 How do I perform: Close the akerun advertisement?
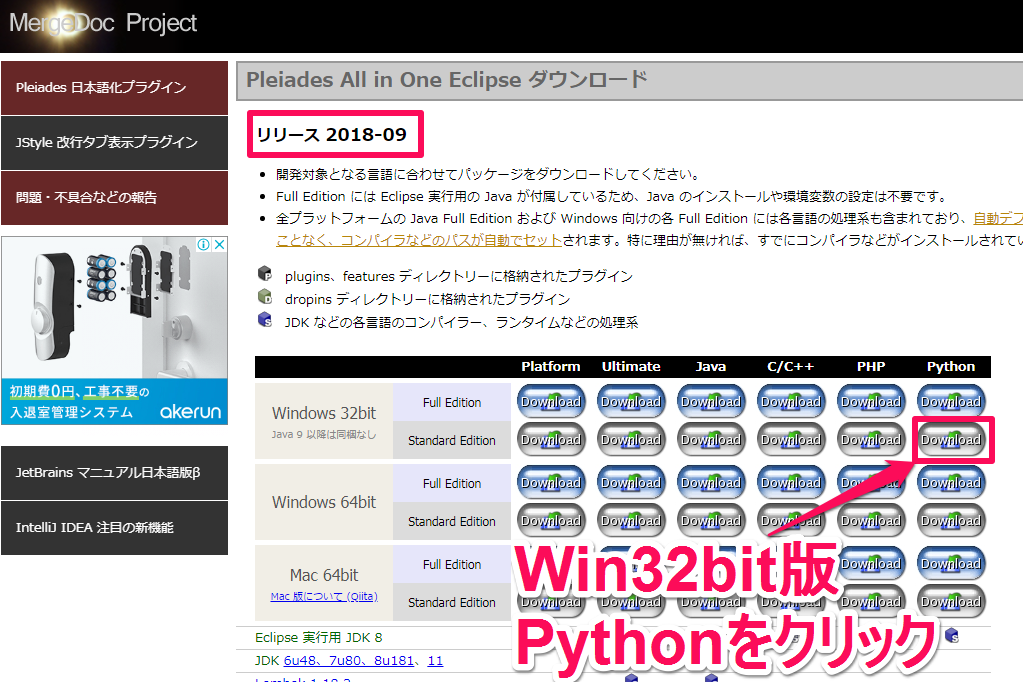pos(222,243)
